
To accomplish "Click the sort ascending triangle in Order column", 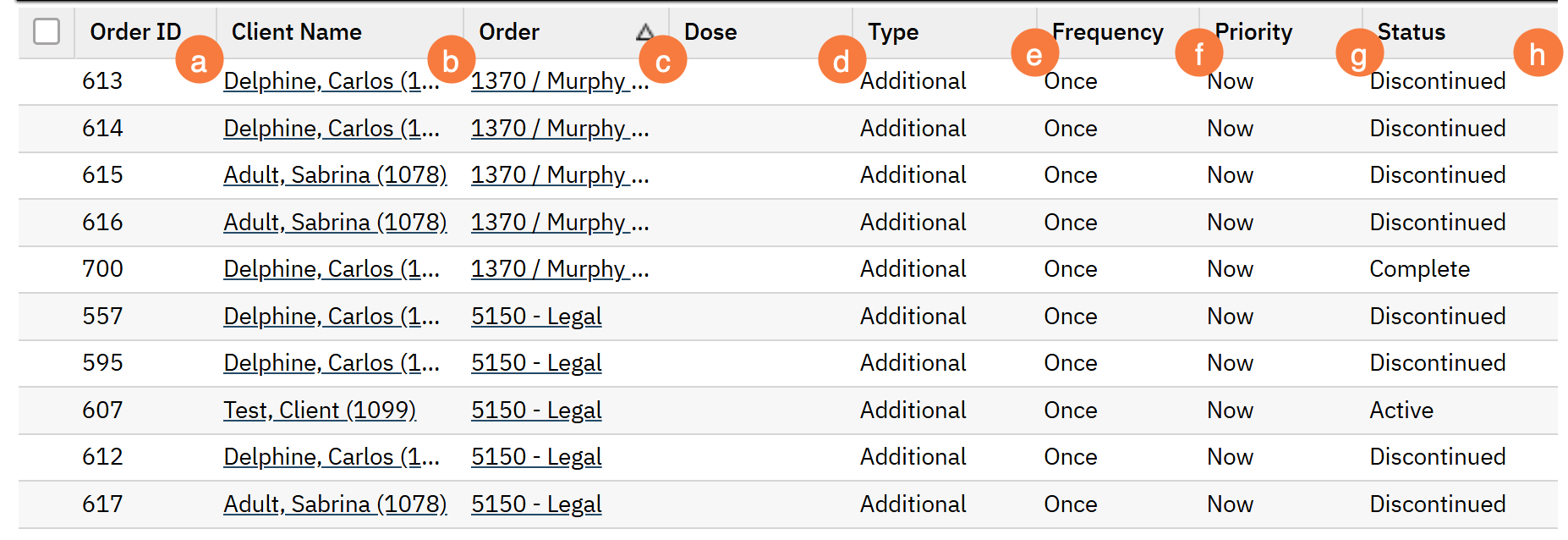I will 644,32.
